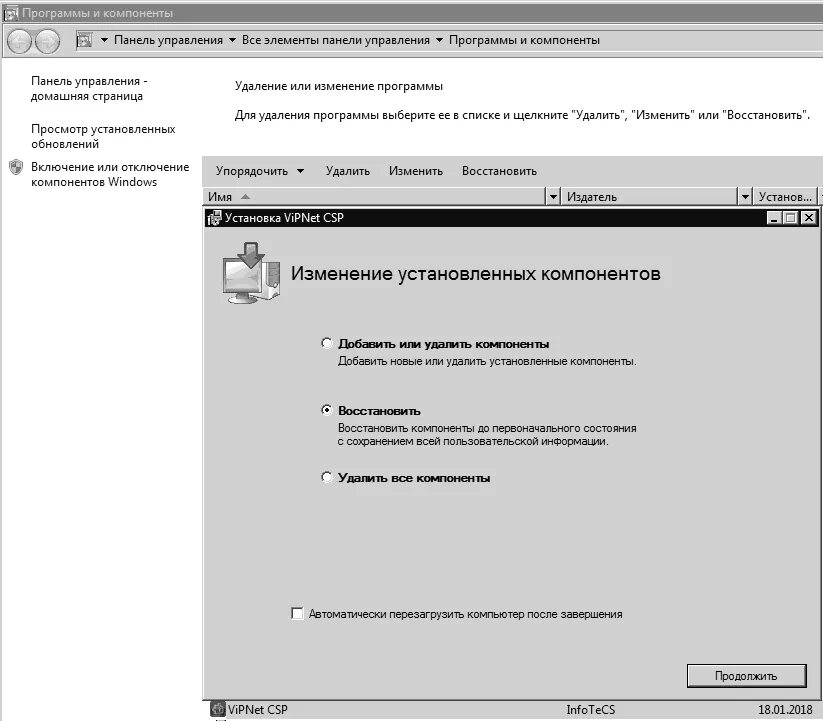Click 'Программы и компоненты' breadcrumb

point(524,40)
